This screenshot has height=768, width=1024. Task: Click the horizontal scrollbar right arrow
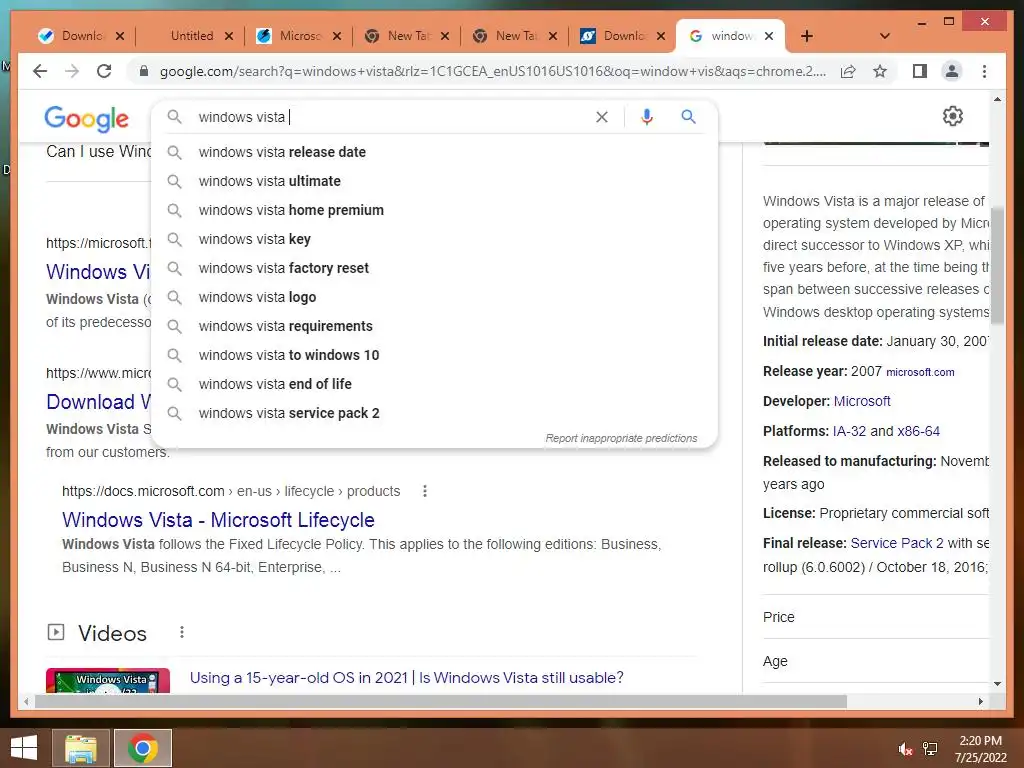click(x=980, y=701)
